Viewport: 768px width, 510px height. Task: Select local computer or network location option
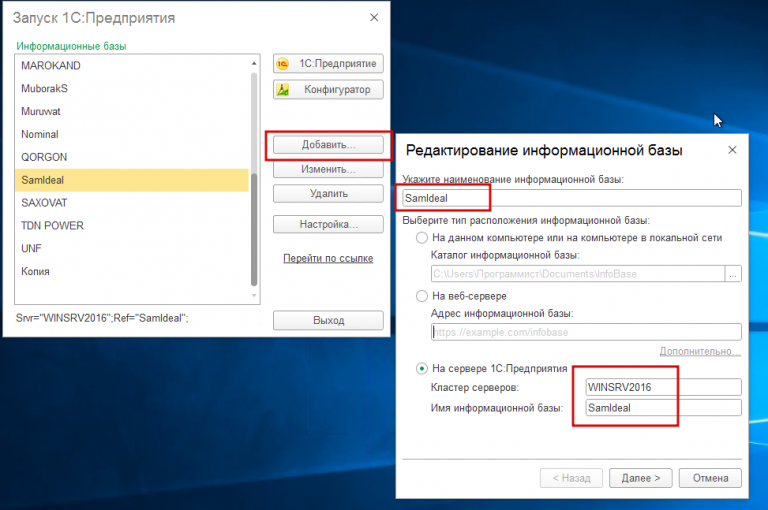422,238
